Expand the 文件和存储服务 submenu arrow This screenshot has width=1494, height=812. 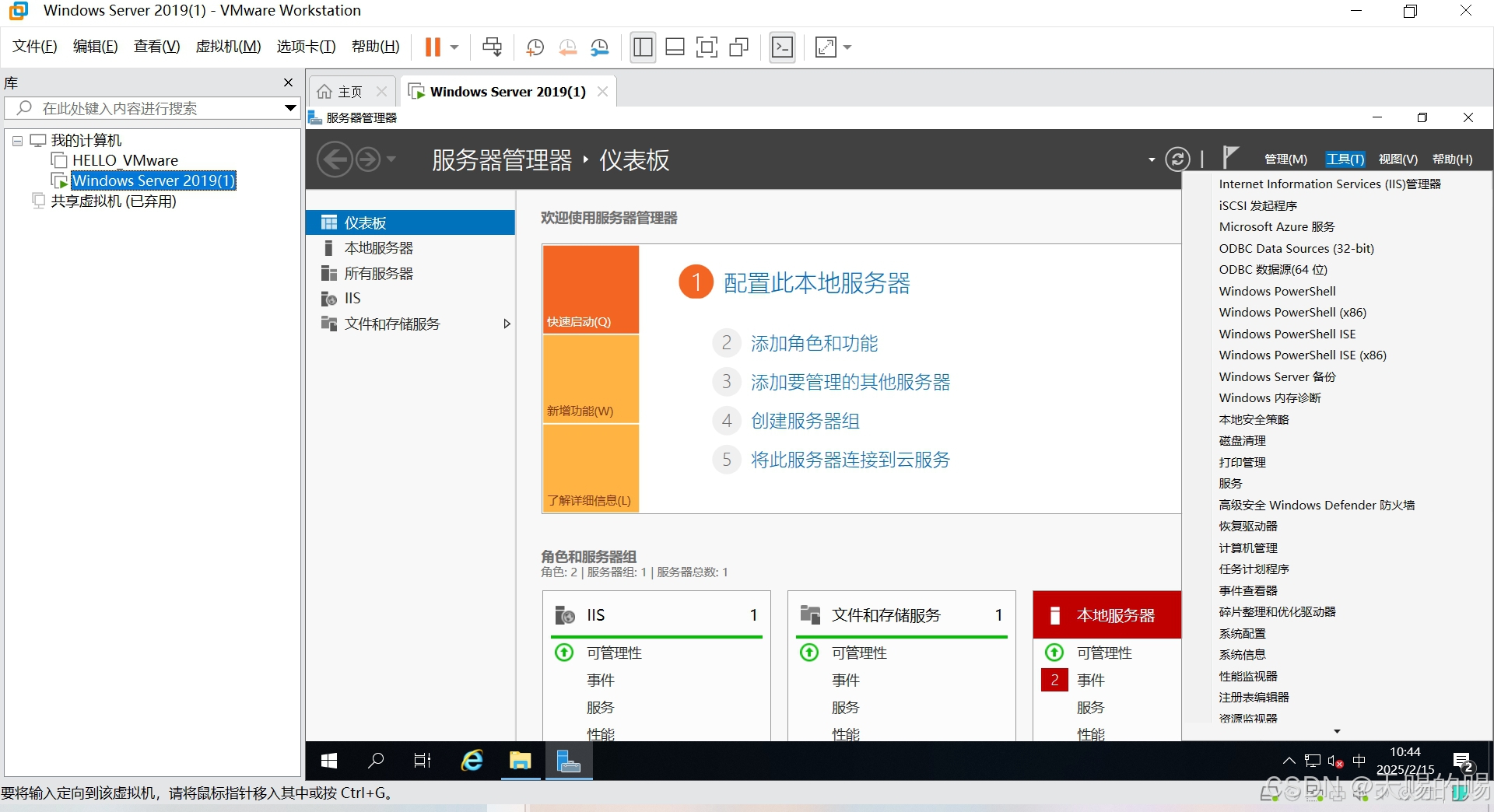click(x=507, y=324)
